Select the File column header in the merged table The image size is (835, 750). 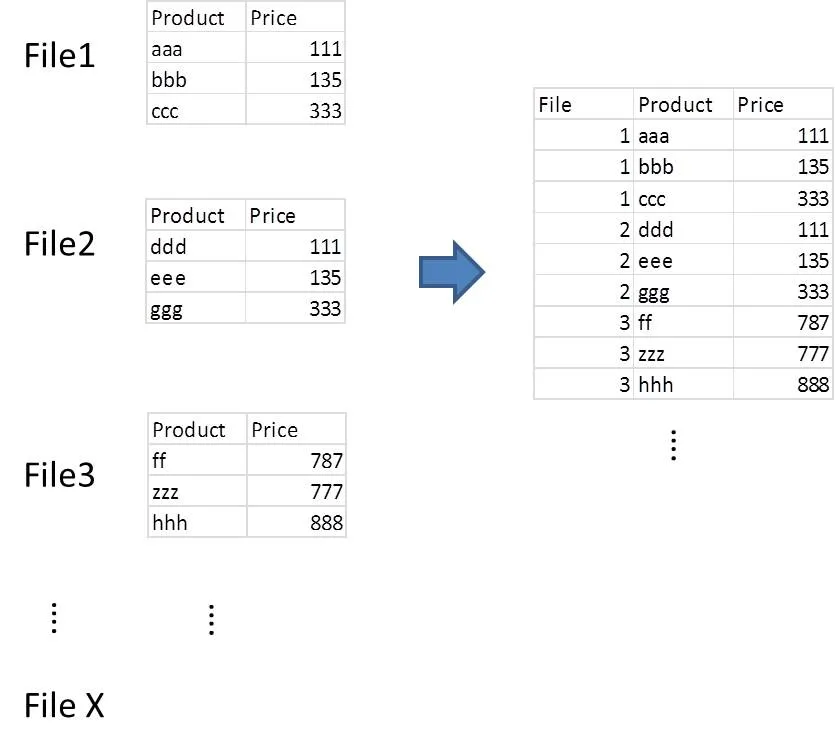click(584, 104)
